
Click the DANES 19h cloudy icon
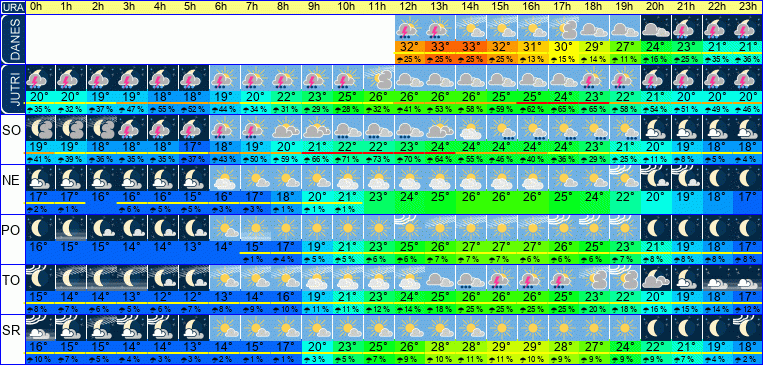click(624, 28)
